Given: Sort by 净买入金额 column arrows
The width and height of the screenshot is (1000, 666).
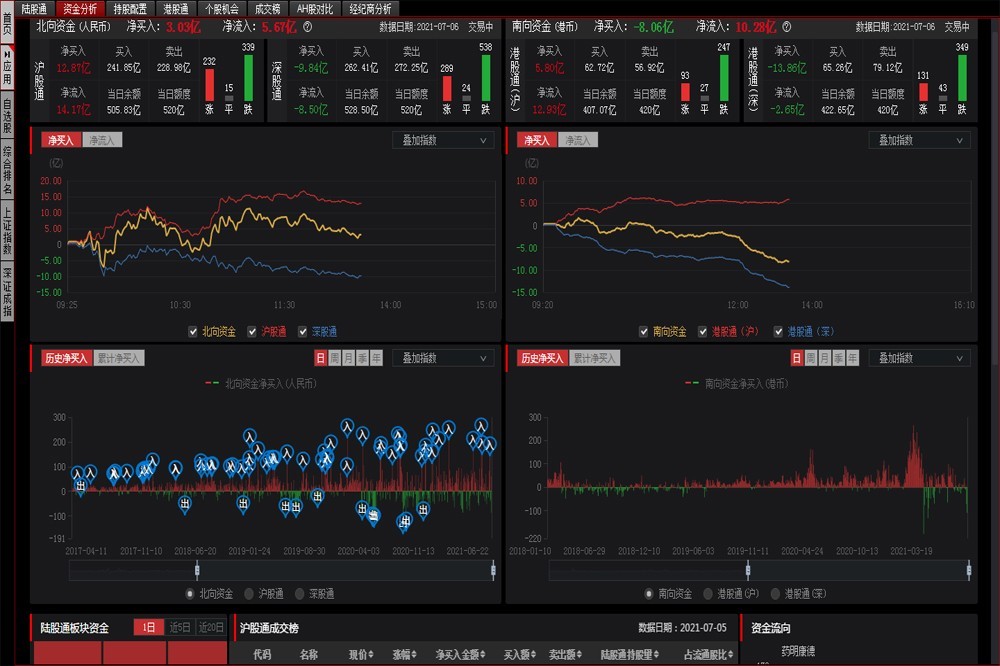Looking at the screenshot, I should click(x=483, y=655).
